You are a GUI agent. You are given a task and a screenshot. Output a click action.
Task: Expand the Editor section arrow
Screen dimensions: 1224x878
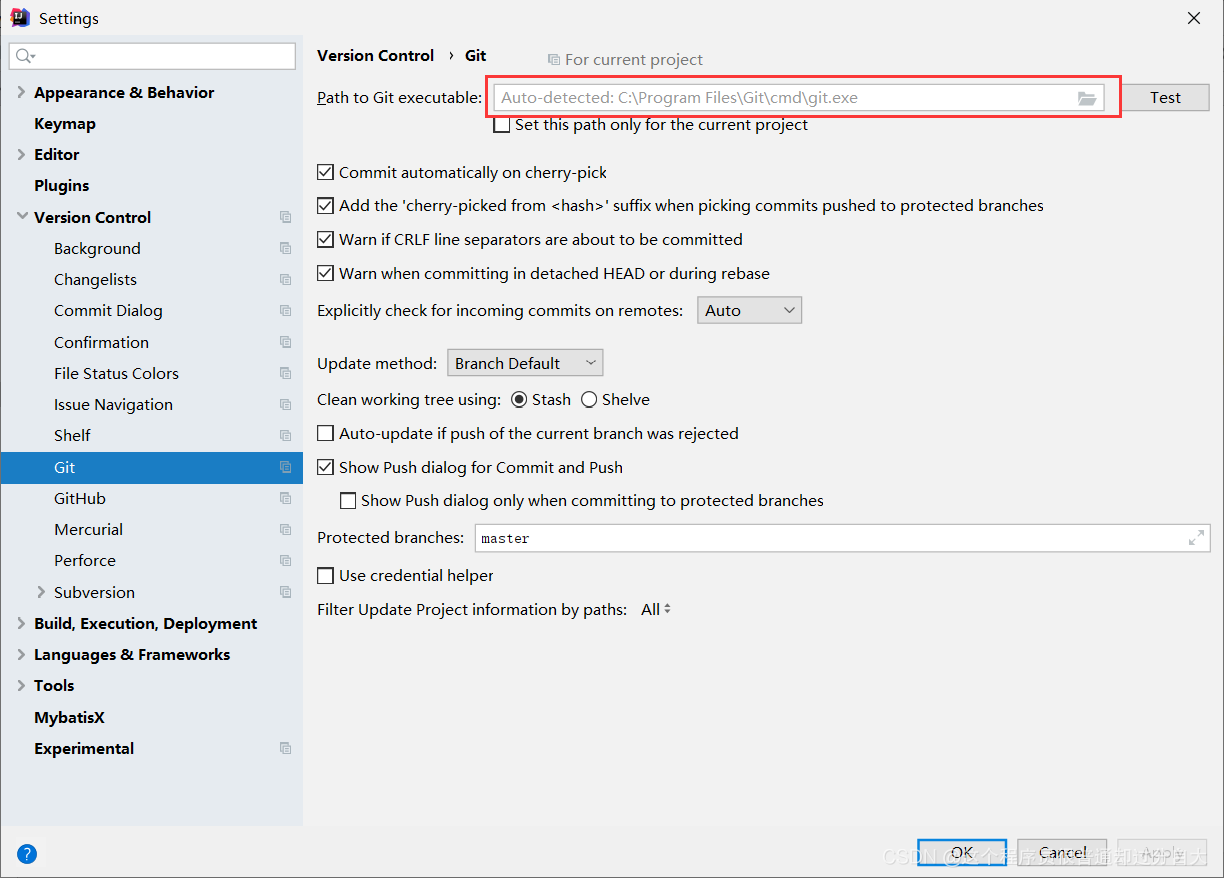[x=22, y=154]
